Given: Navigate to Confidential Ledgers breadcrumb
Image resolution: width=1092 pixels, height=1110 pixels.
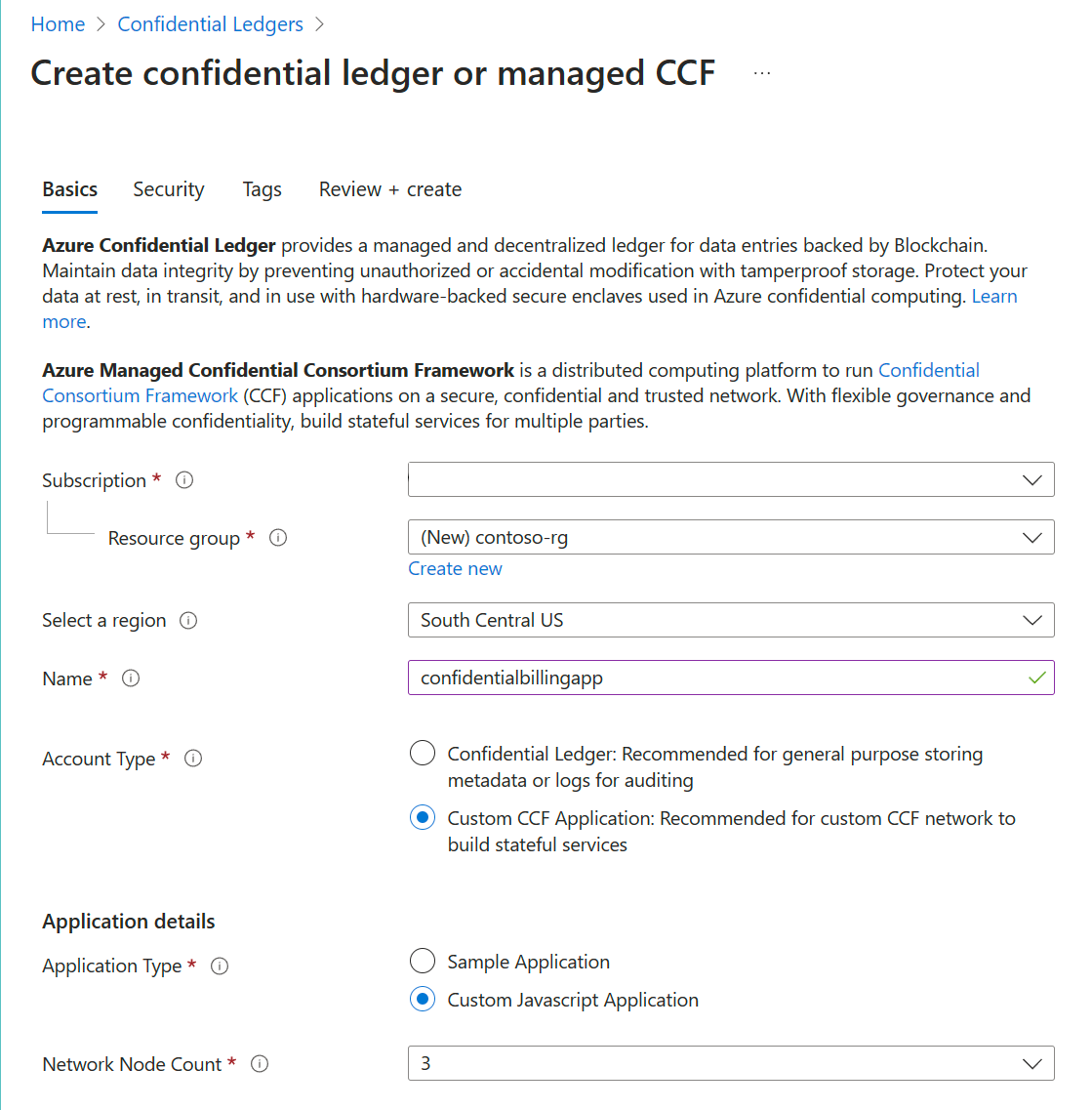Looking at the screenshot, I should pyautogui.click(x=210, y=23).
